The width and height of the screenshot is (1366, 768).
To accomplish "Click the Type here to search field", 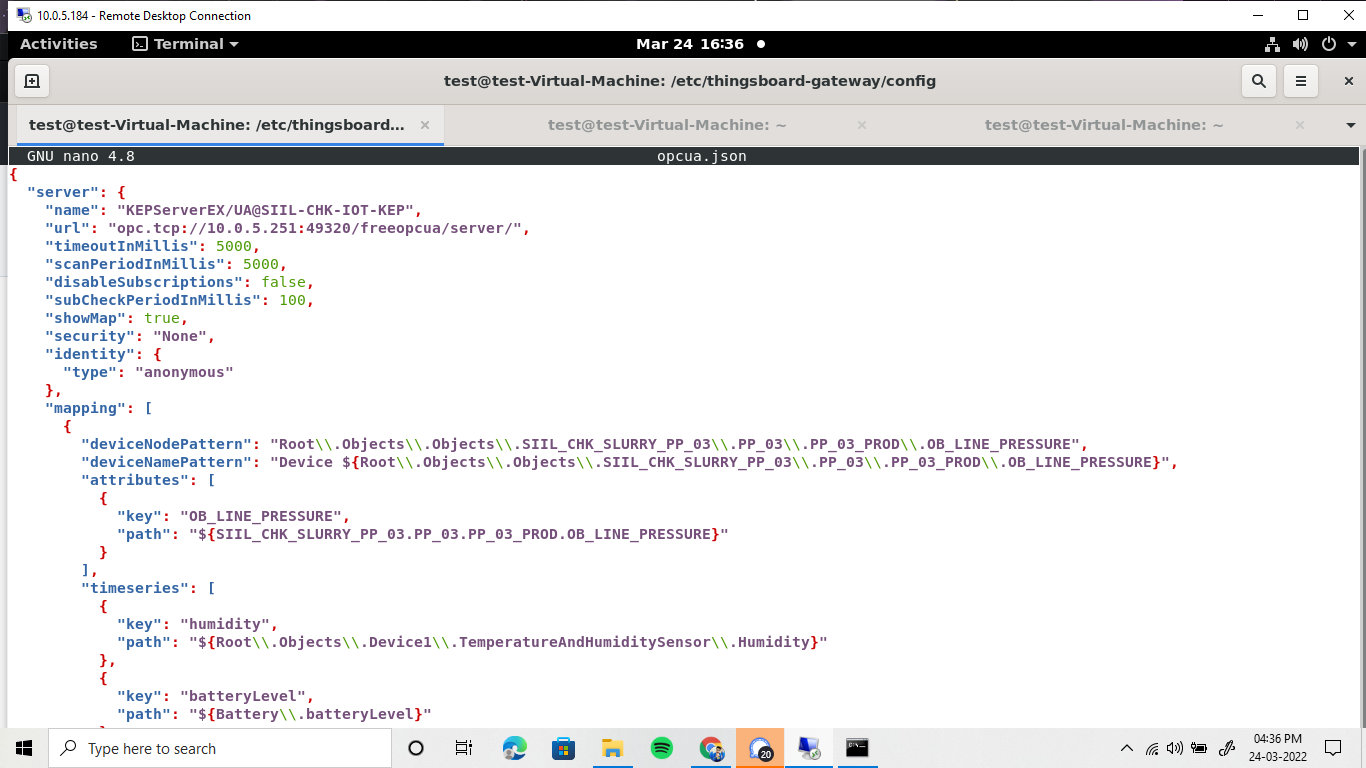I will [x=220, y=748].
